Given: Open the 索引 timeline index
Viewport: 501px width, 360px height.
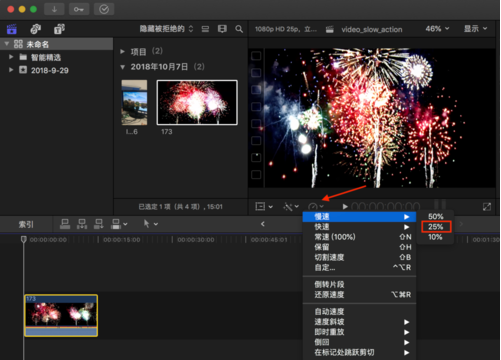Looking at the screenshot, I should point(26,224).
